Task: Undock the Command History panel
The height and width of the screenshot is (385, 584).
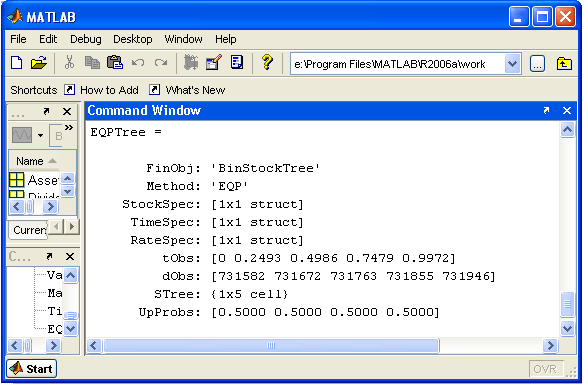Action: [x=49, y=256]
